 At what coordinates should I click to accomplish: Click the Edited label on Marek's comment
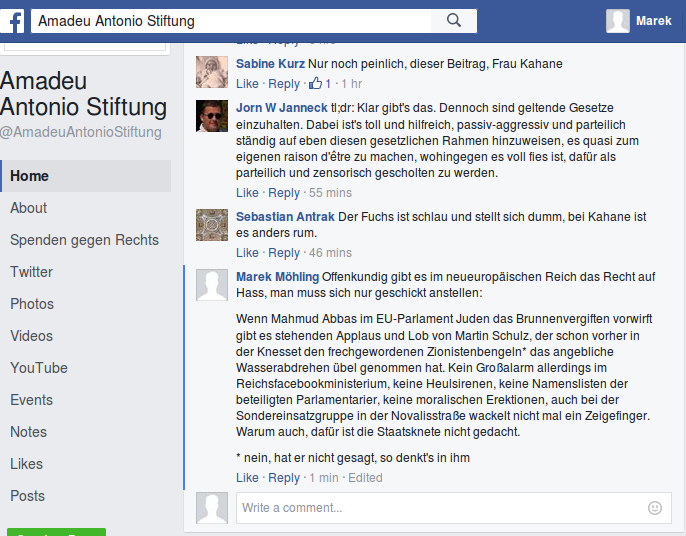pos(365,477)
